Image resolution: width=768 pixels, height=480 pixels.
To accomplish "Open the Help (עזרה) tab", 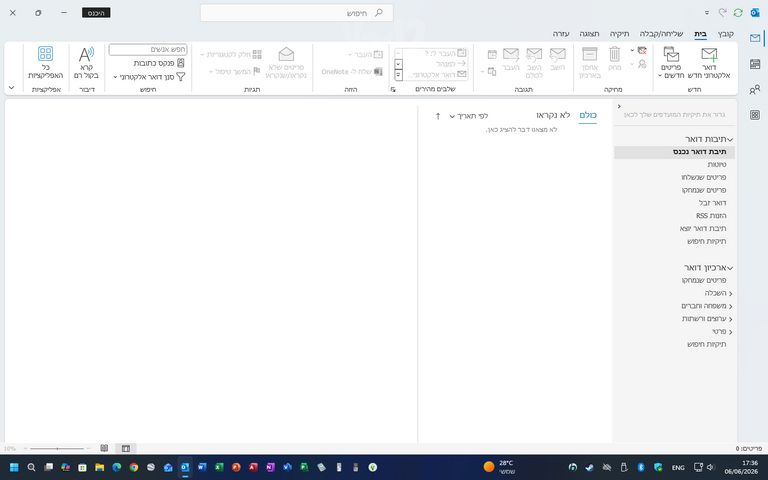I will (561, 34).
